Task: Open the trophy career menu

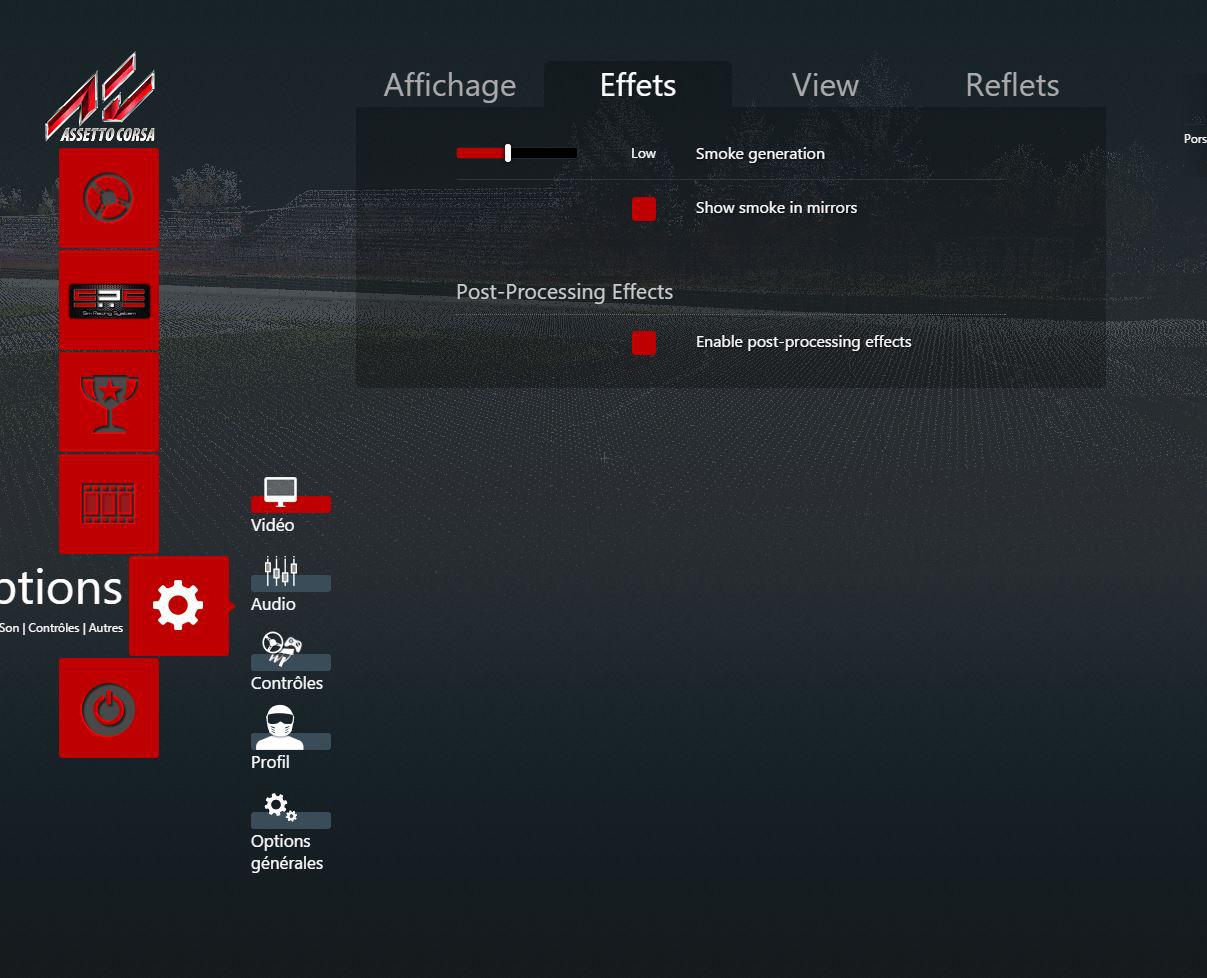Action: click(109, 402)
